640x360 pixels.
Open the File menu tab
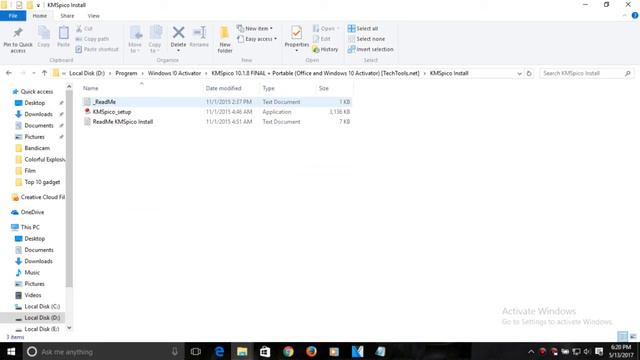click(13, 16)
